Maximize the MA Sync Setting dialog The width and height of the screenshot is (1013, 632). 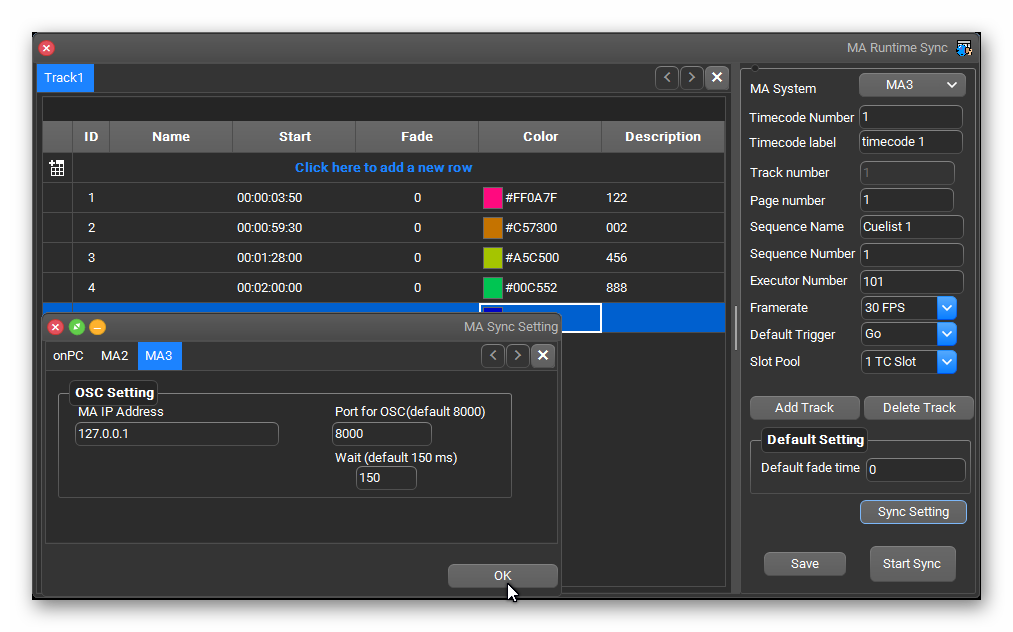coord(76,327)
